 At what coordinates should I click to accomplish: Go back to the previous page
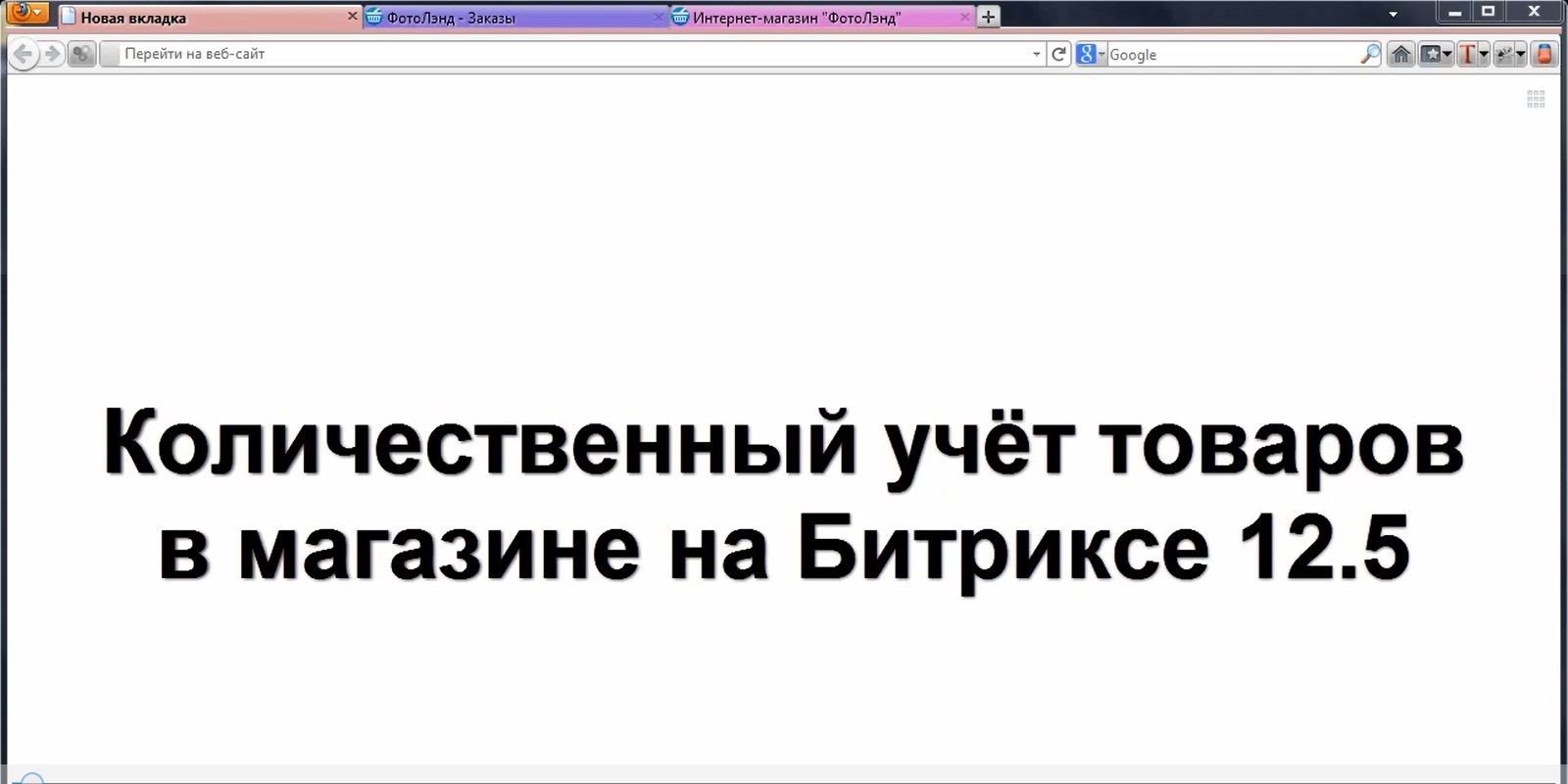pyautogui.click(x=24, y=54)
